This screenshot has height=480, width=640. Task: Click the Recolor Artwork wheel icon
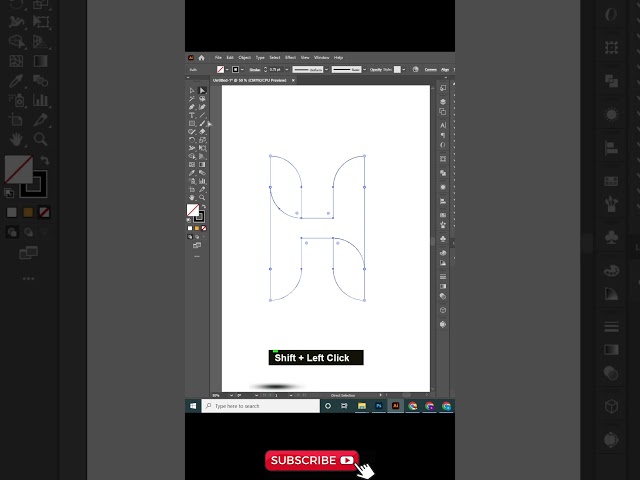point(416,69)
